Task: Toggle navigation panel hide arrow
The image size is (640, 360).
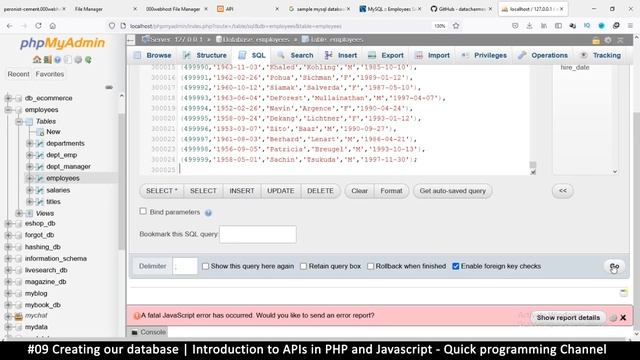Action: [131, 40]
